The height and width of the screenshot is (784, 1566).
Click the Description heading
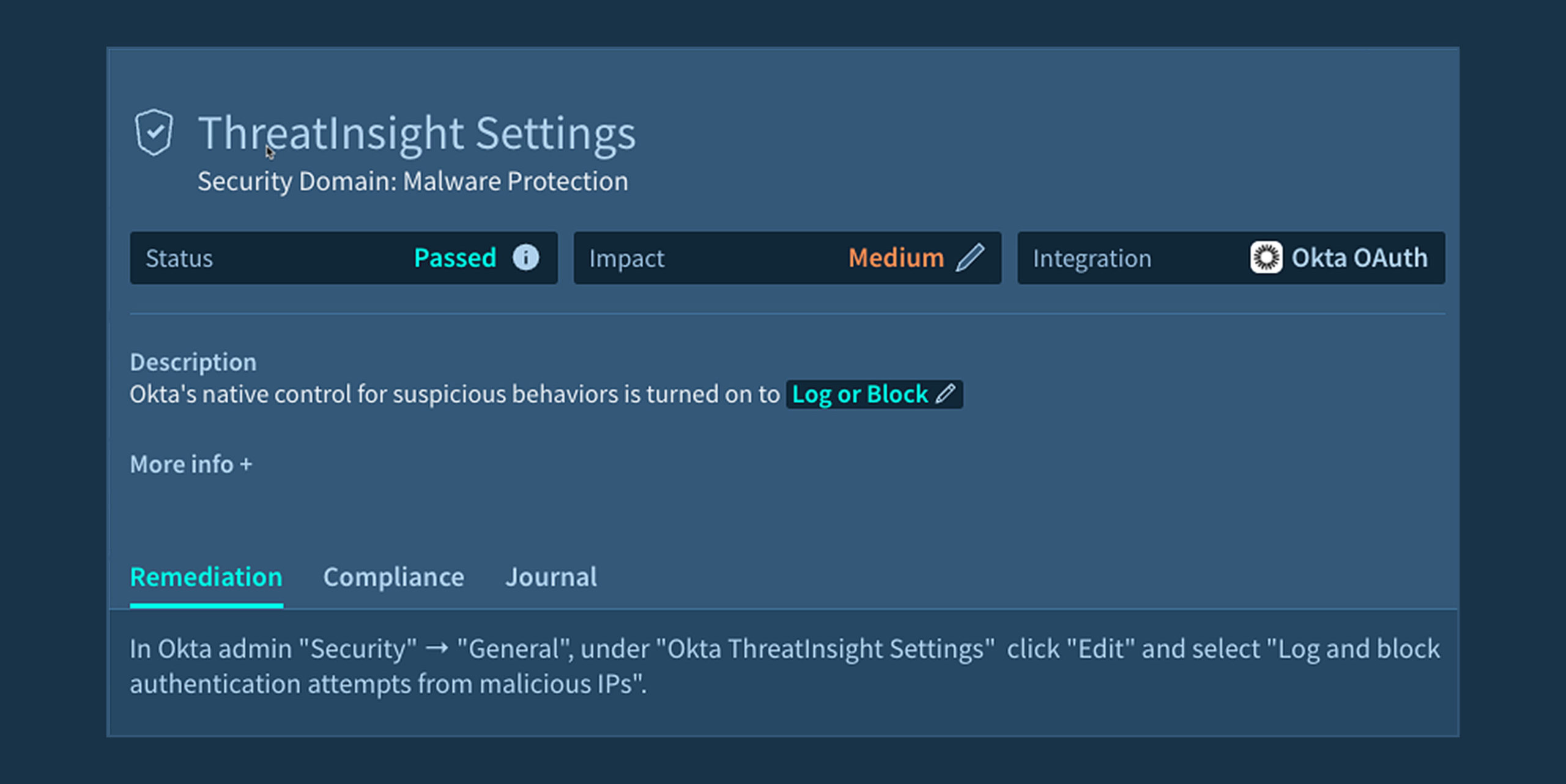pos(193,362)
